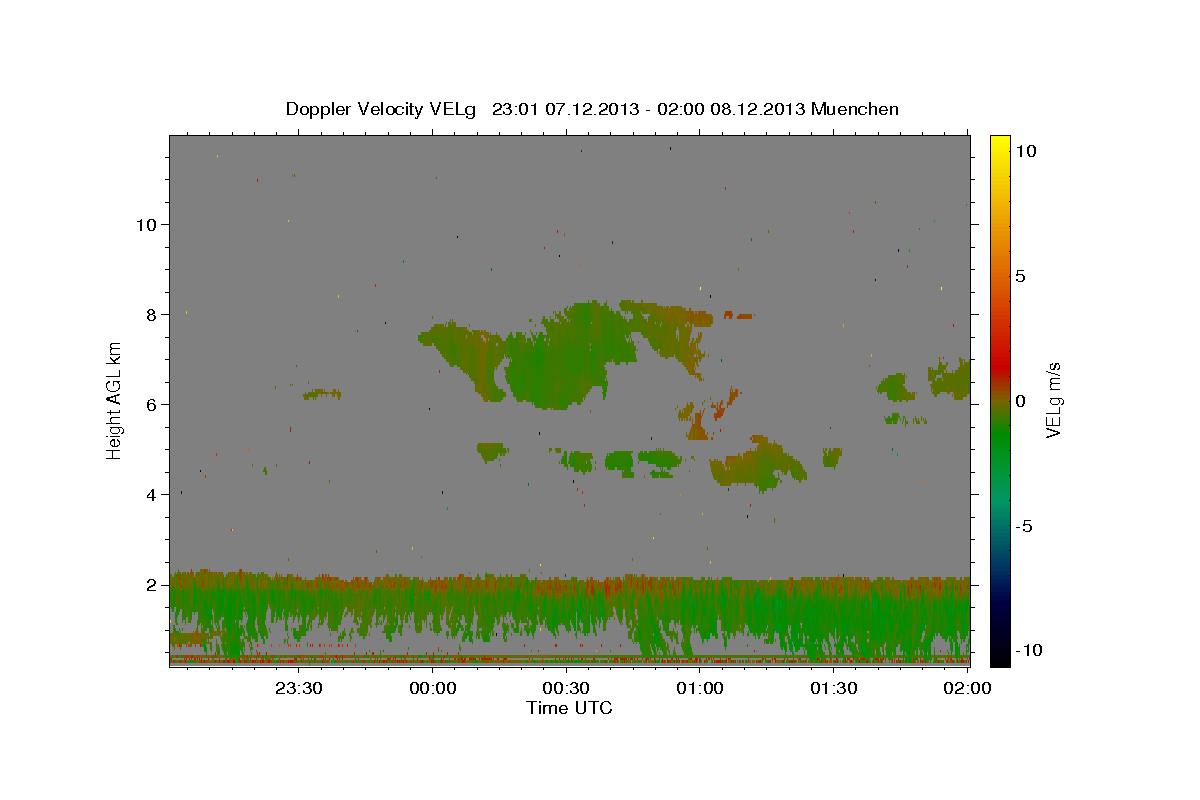Click the 23:30 time tick label
This screenshot has width=1200, height=800.
(299, 688)
